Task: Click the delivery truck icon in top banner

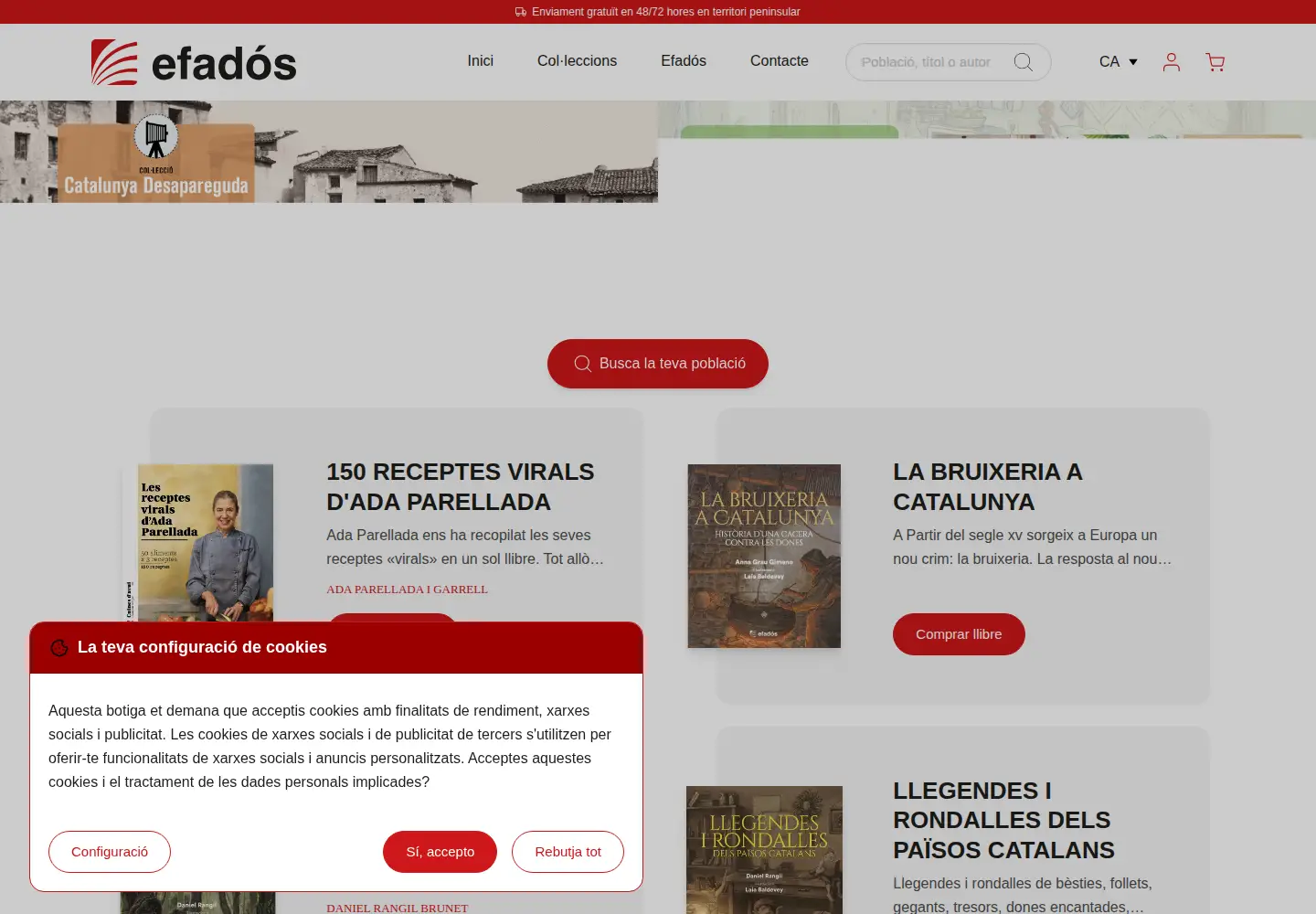Action: point(521,12)
